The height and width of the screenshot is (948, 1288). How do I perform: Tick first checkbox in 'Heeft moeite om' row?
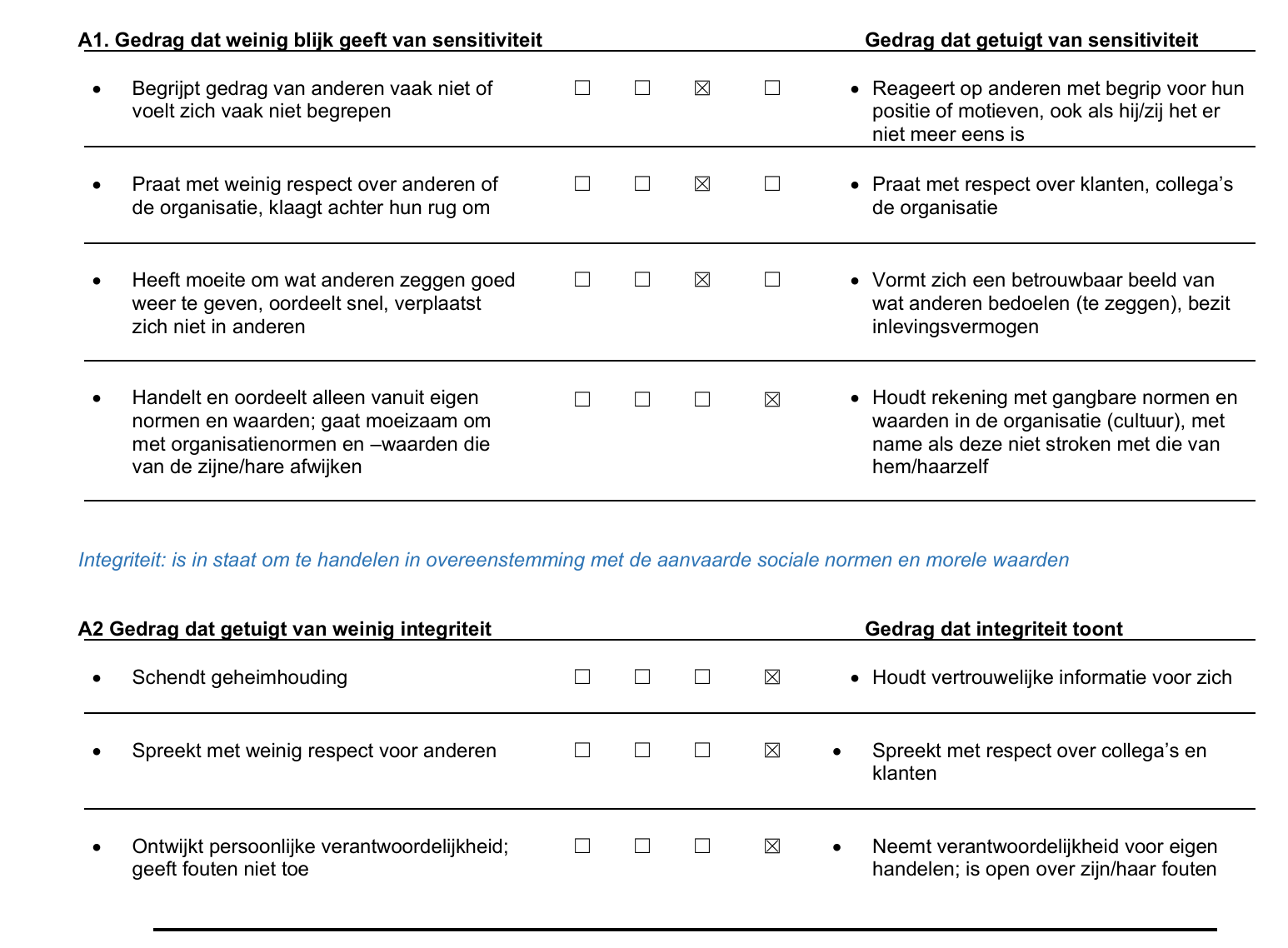point(582,279)
